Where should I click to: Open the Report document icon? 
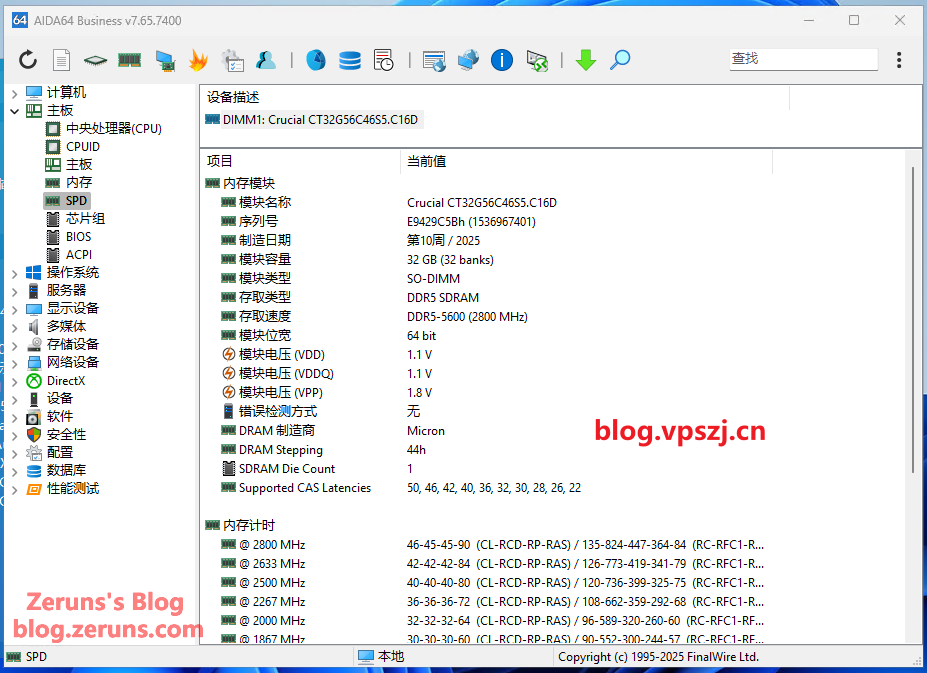(x=61, y=60)
